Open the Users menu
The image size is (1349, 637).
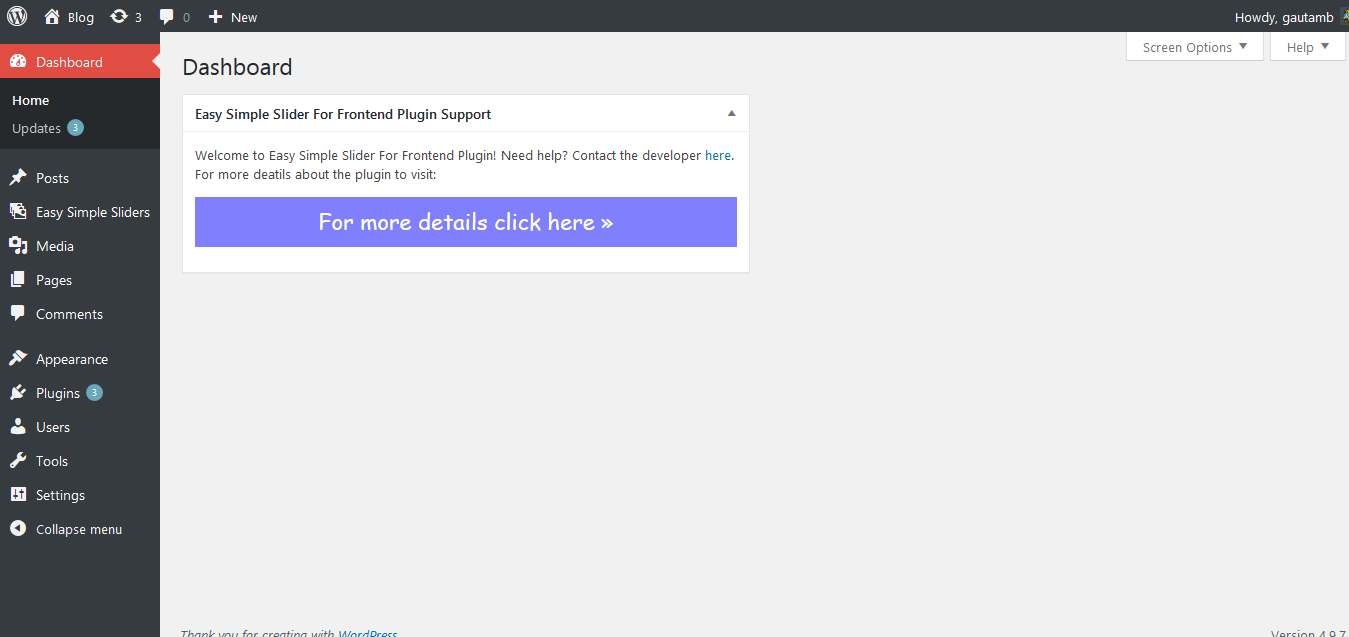click(53, 427)
